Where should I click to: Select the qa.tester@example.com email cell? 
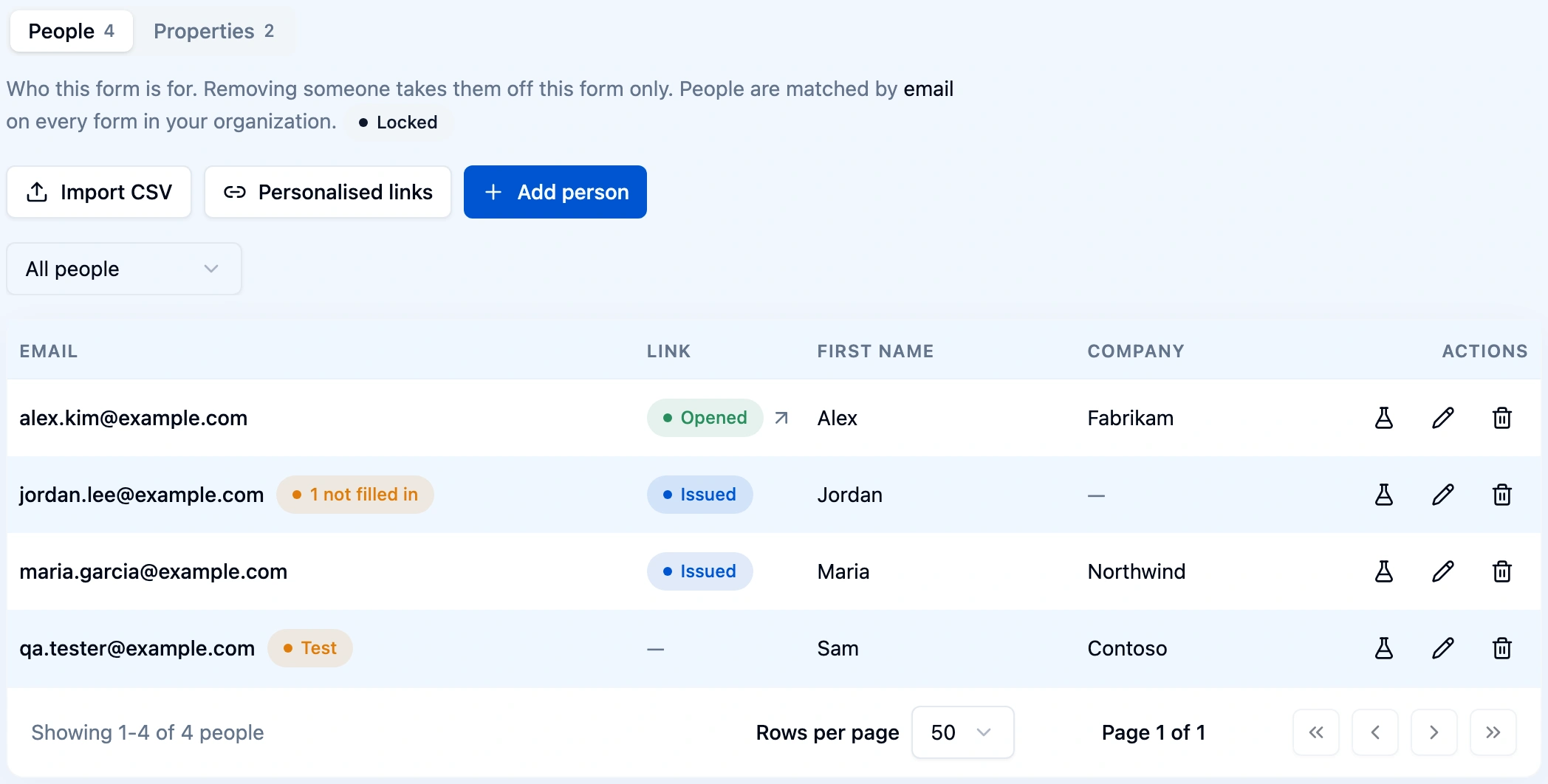coord(137,648)
